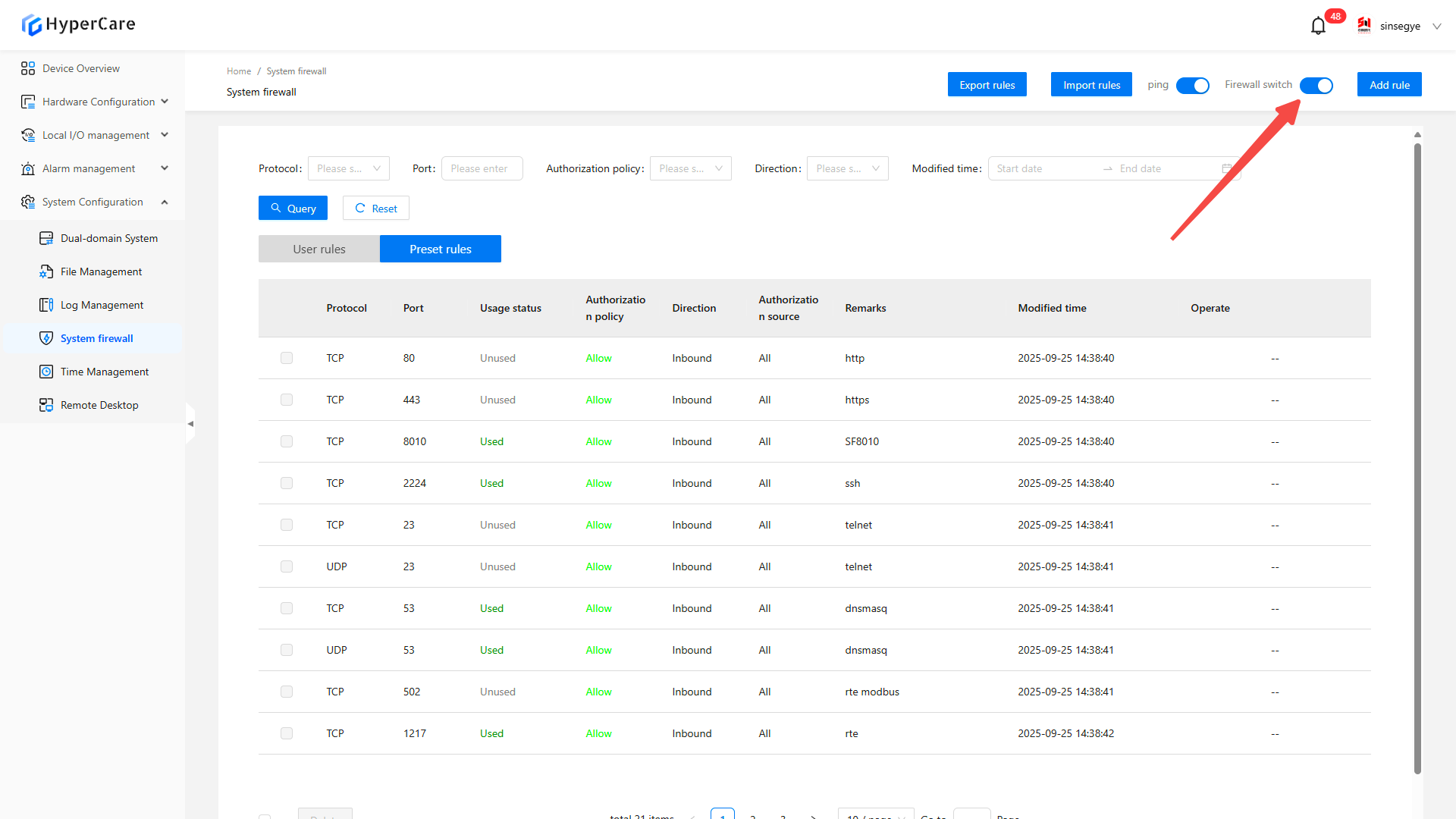The width and height of the screenshot is (1456, 819).
Task: Click the Log Management sidebar icon
Action: 46,305
